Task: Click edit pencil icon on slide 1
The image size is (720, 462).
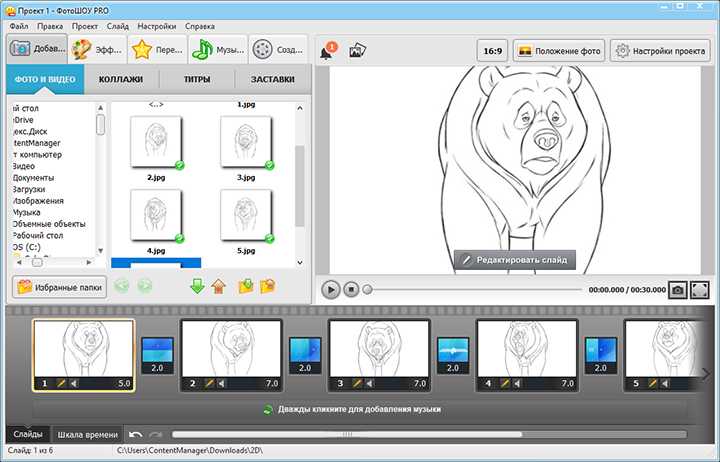Action: click(x=61, y=383)
